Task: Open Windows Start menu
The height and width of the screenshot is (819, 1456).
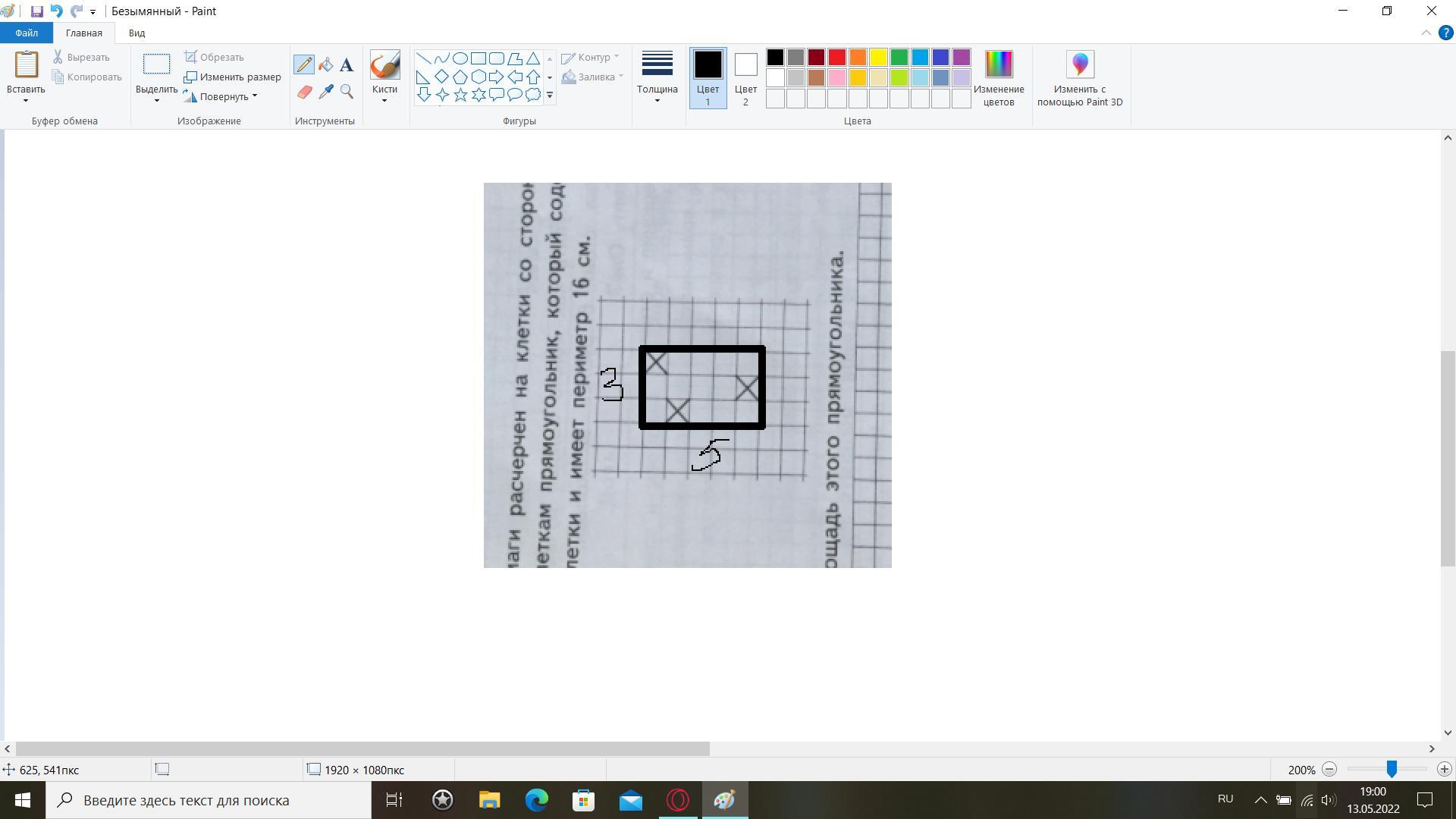Action: pos(23,801)
